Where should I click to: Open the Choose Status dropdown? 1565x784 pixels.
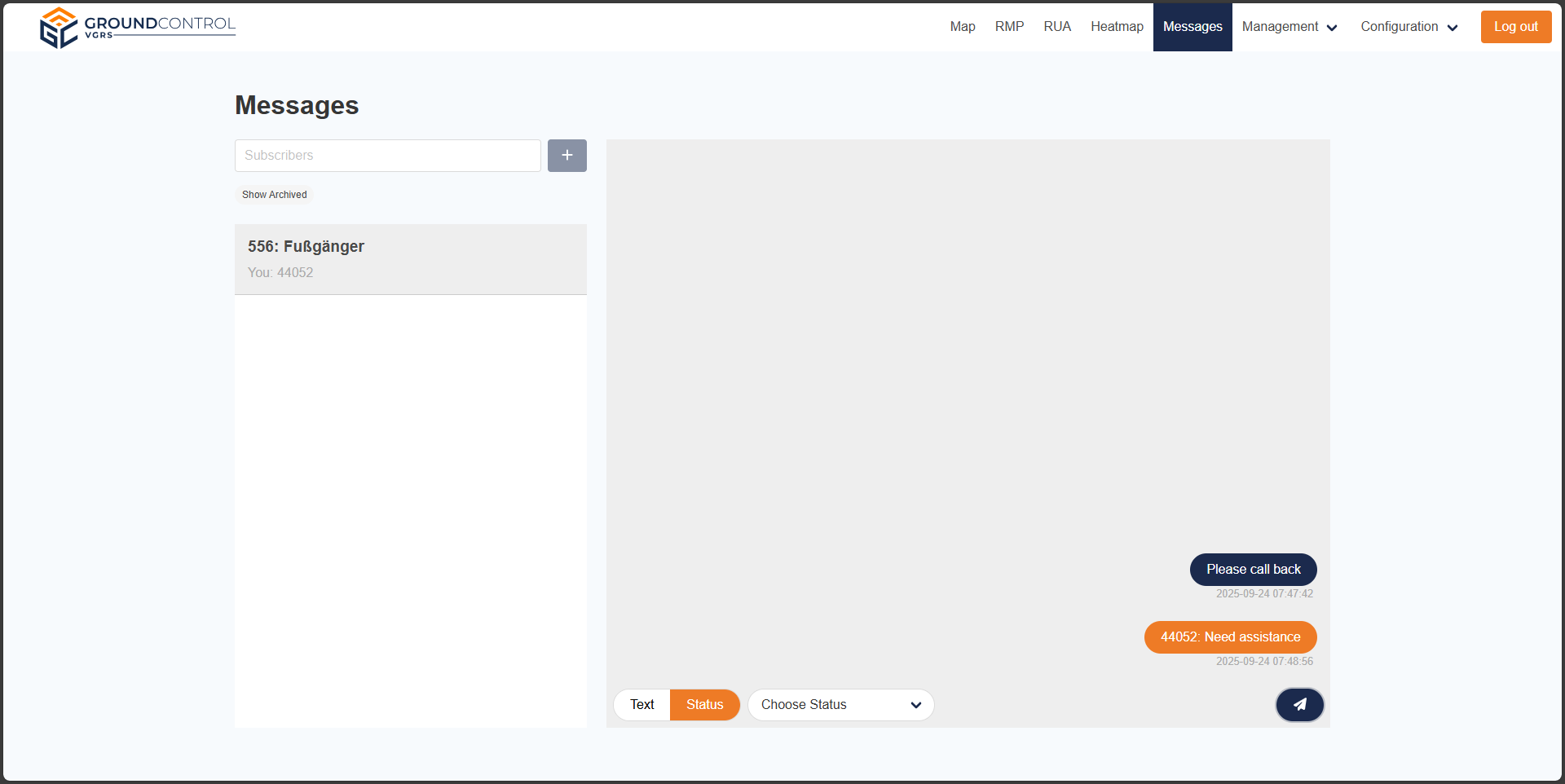[840, 705]
